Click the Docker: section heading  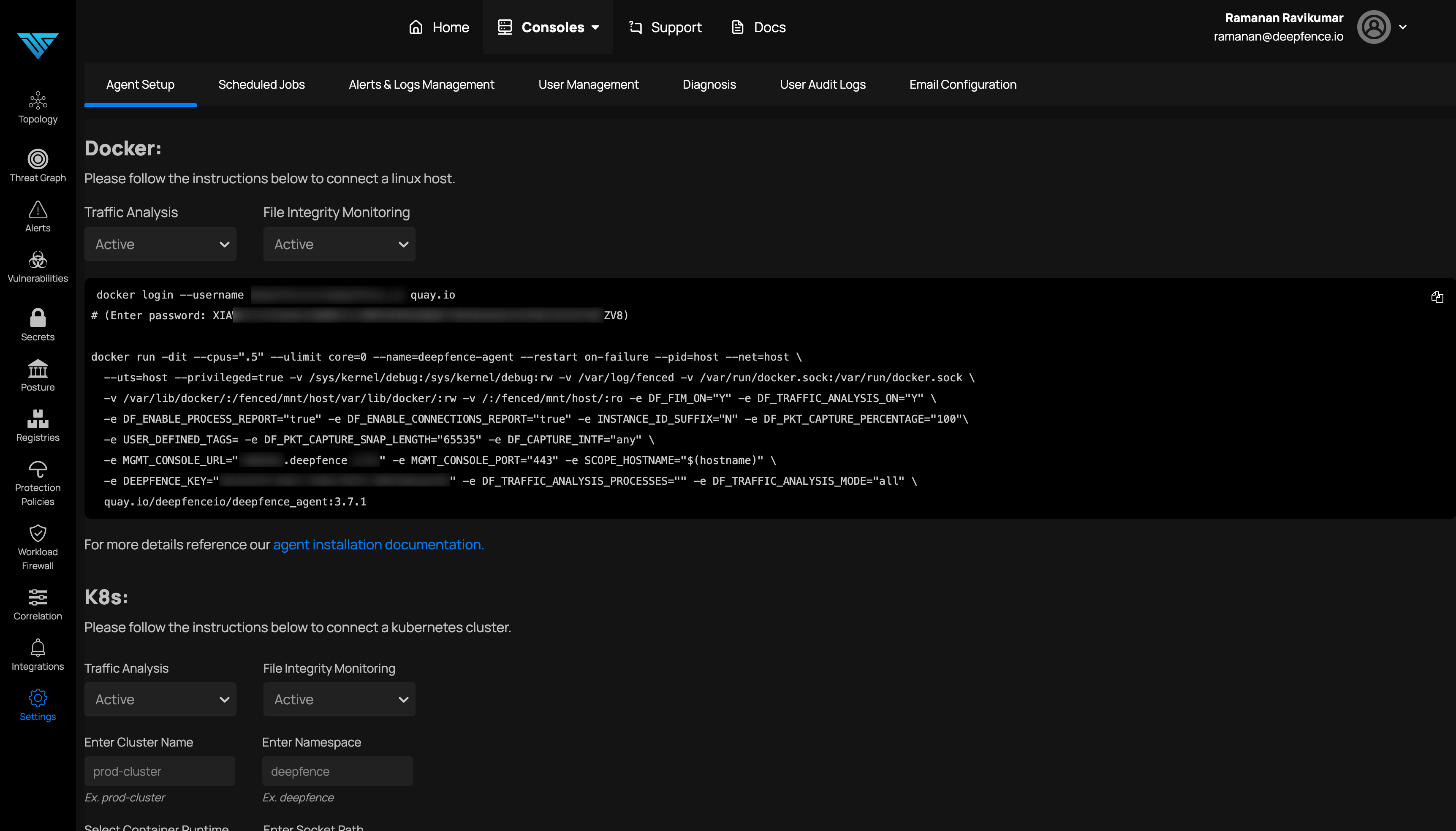123,148
